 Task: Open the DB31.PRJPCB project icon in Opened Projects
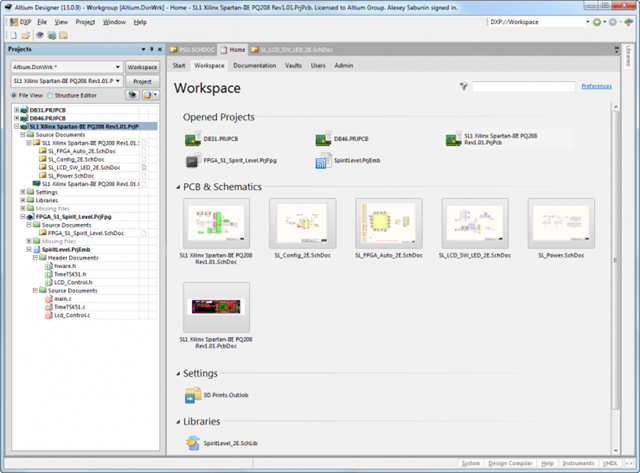pos(193,139)
